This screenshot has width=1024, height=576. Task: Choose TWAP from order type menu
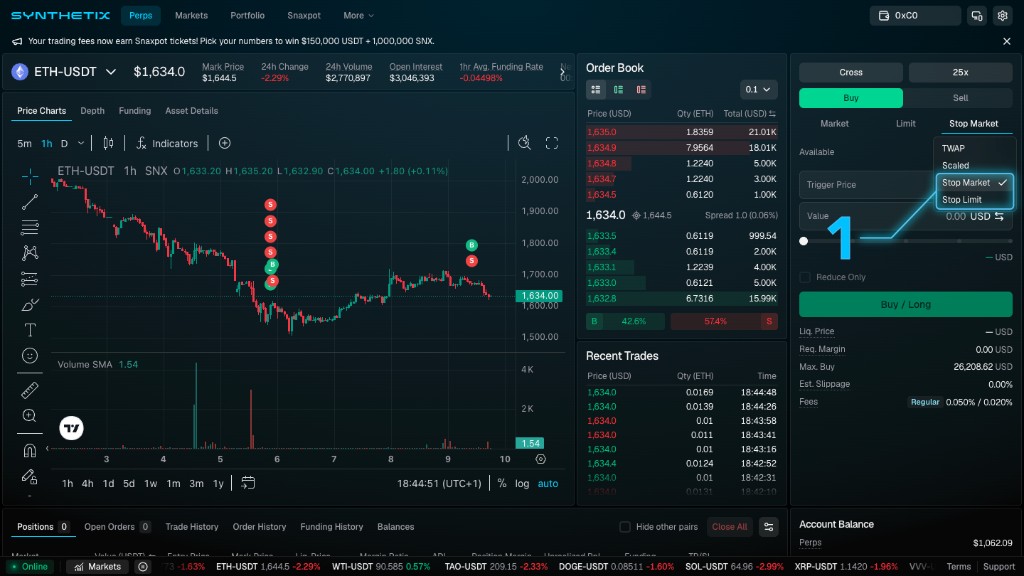pyautogui.click(x=953, y=148)
